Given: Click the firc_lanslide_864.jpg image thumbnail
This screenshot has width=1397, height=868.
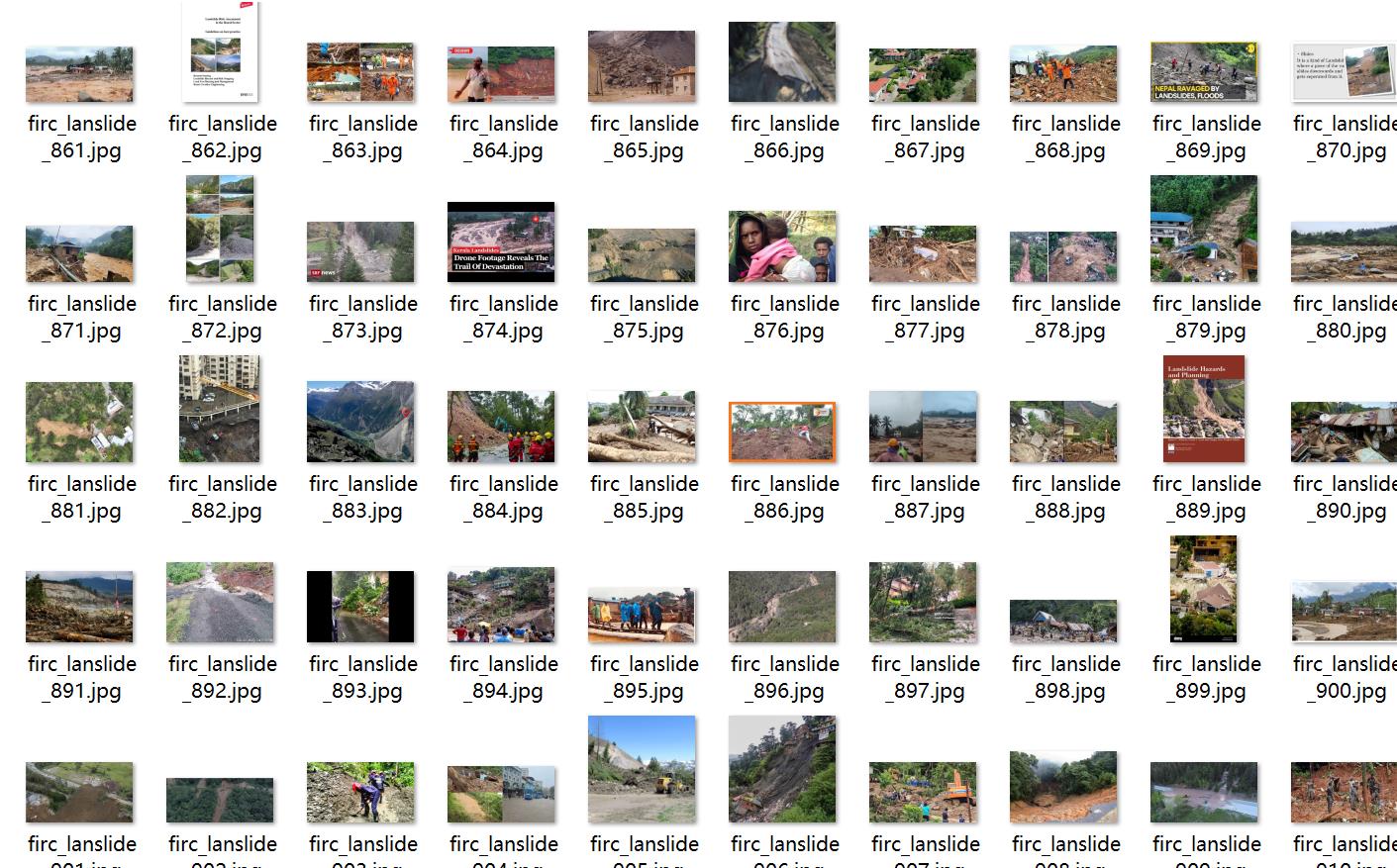Looking at the screenshot, I should click(x=501, y=74).
